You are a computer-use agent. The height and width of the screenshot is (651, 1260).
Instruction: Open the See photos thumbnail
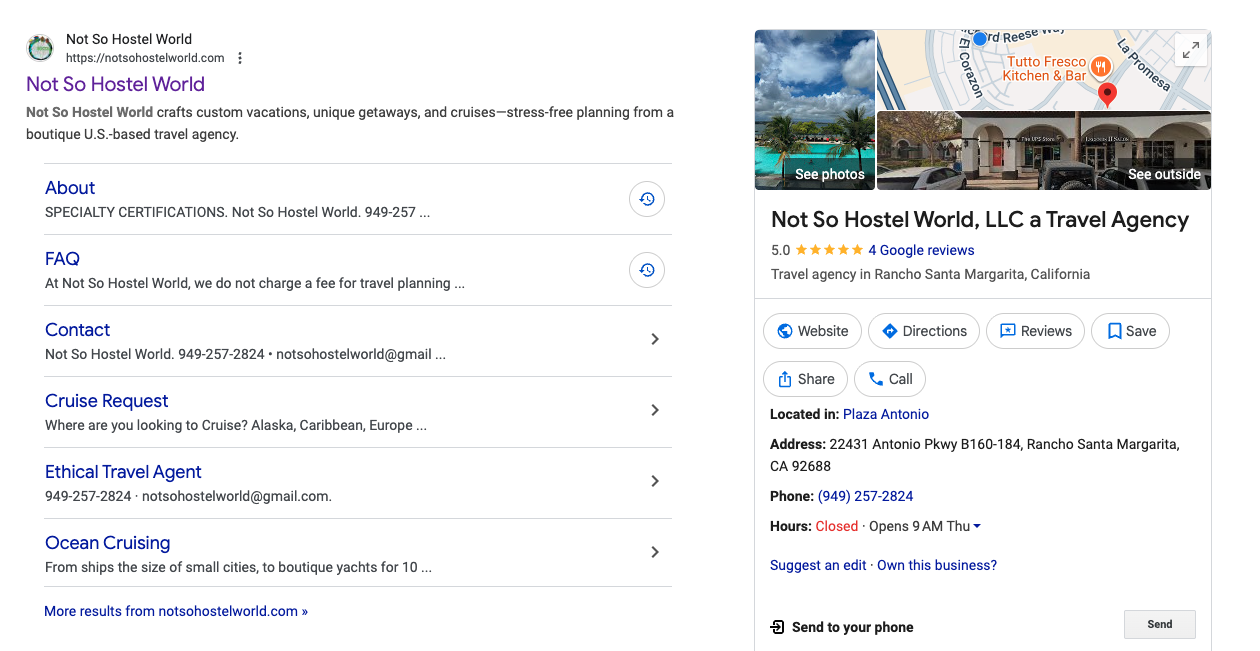[x=815, y=110]
